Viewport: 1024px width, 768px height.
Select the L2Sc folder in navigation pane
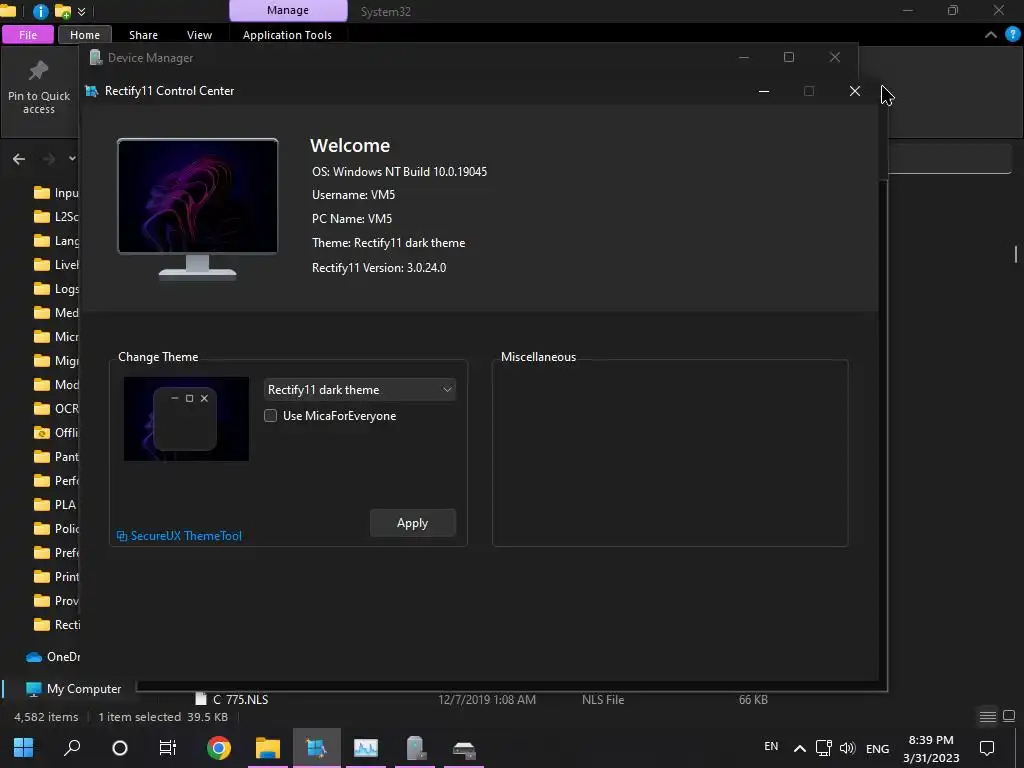(56, 217)
